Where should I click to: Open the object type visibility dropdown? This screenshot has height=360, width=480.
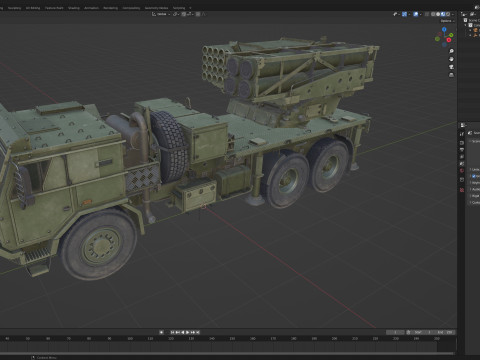(x=397, y=14)
